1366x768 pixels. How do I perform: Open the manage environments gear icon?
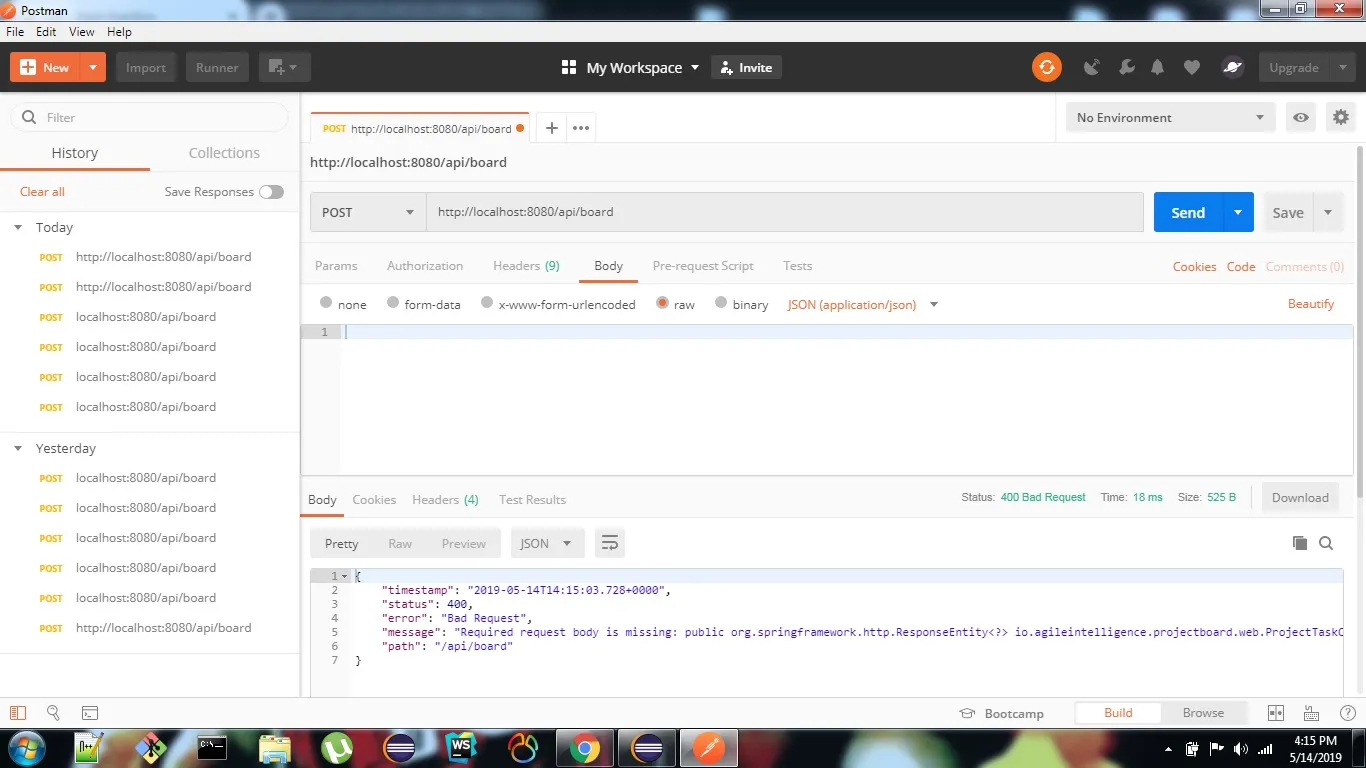click(x=1341, y=117)
